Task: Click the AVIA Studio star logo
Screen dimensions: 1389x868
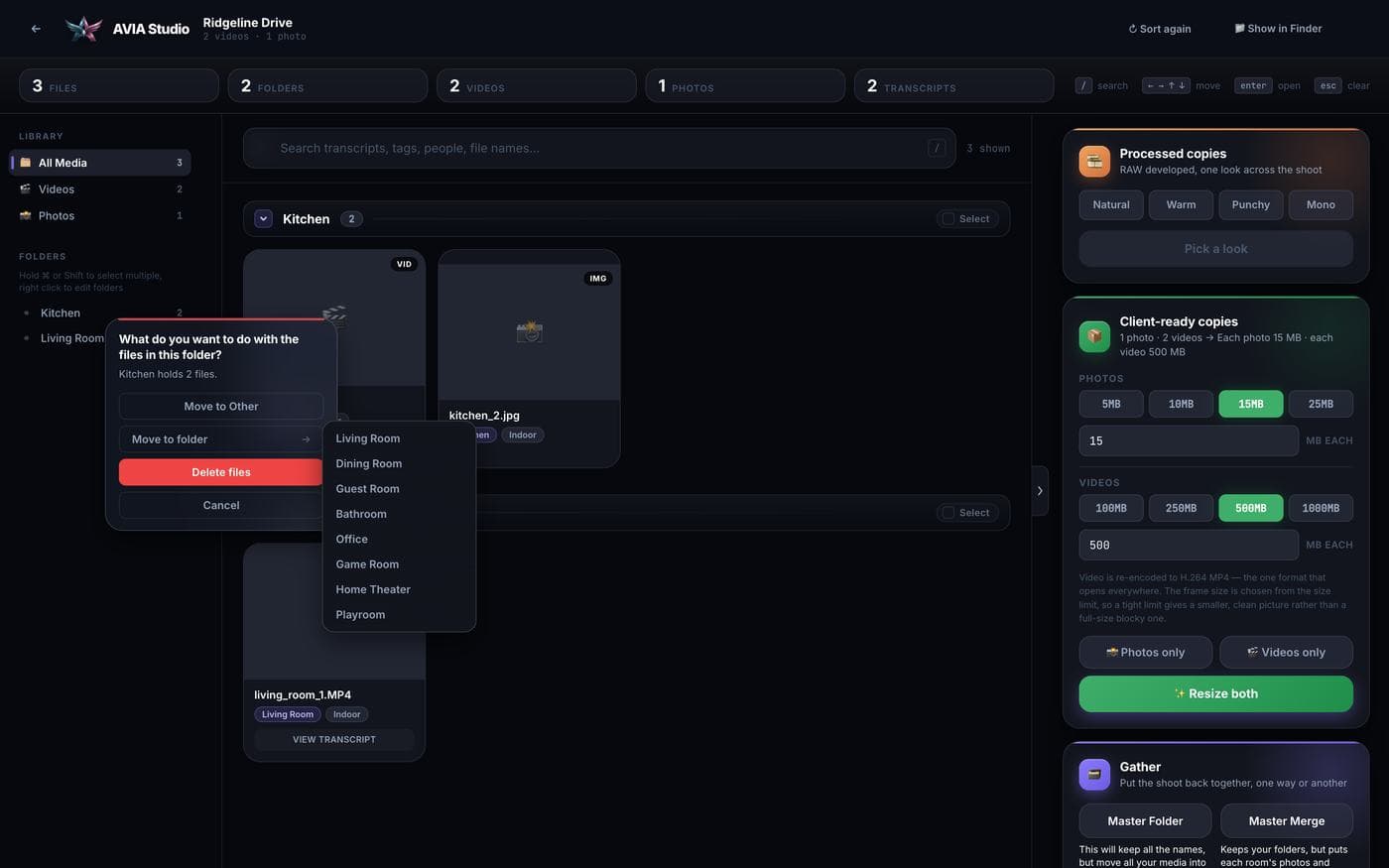Action: pyautogui.click(x=83, y=29)
